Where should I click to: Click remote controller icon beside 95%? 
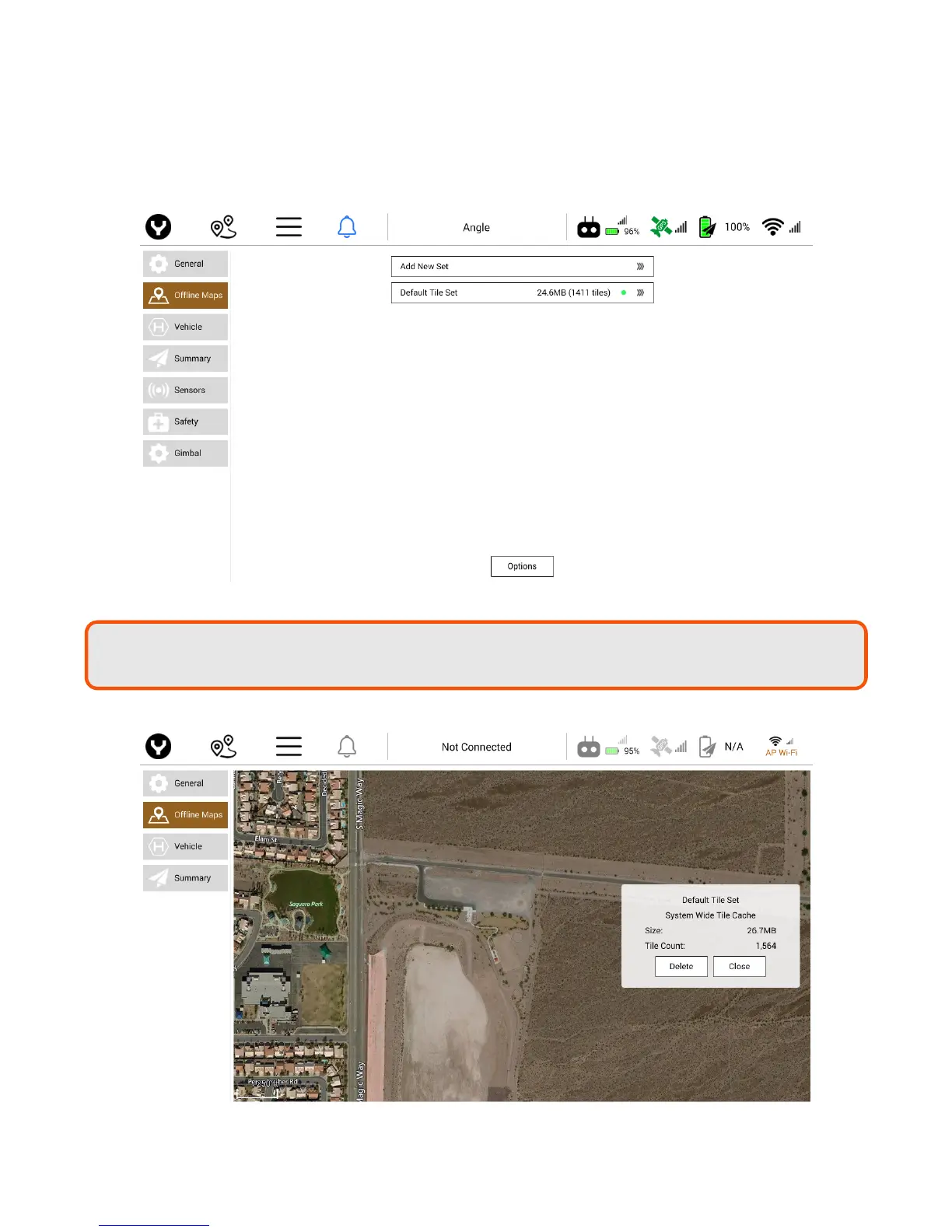589,747
